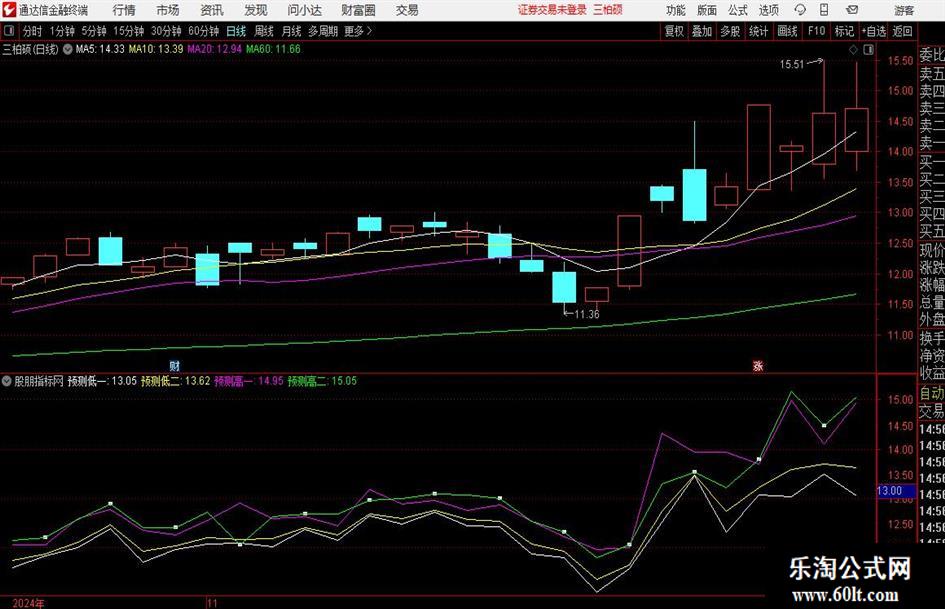
Task: Click the 标记 mark button
Action: tap(844, 31)
